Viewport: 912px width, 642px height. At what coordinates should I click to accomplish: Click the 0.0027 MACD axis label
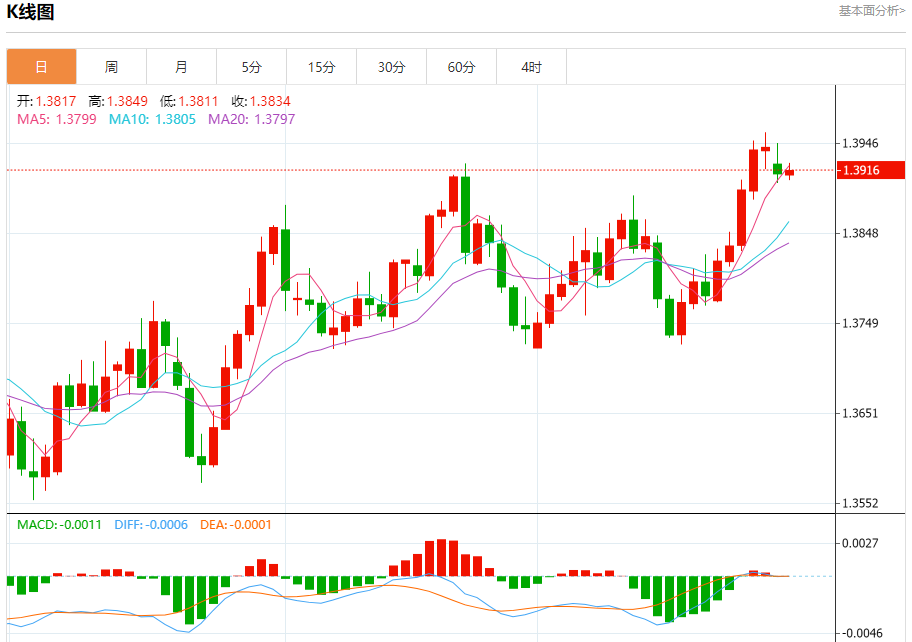click(x=861, y=543)
